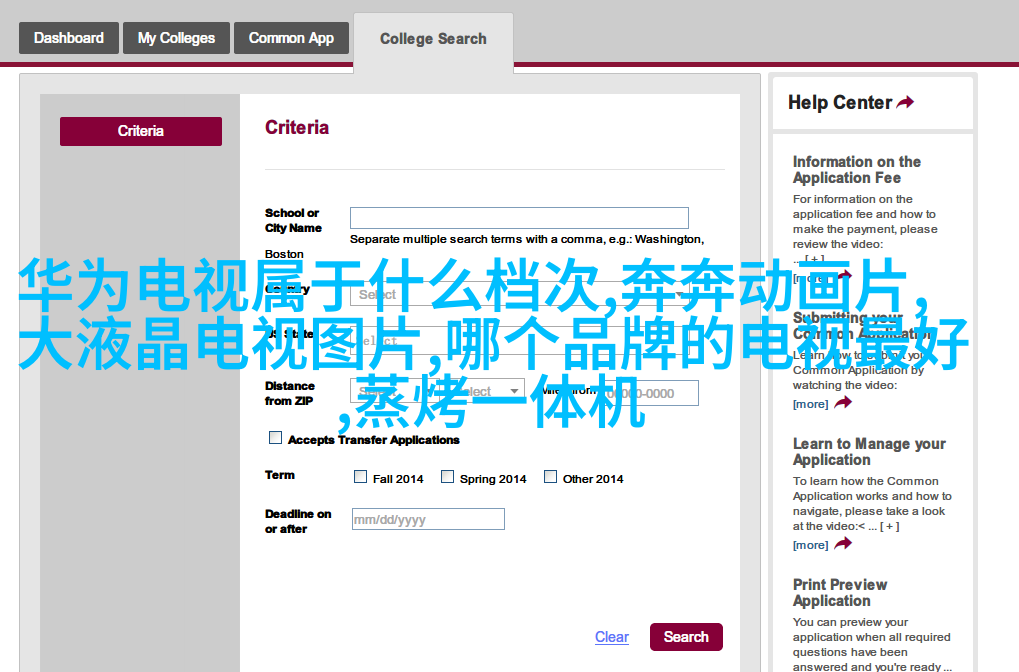Switch to the My Colleges tab
The width and height of the screenshot is (1019, 672).
pyautogui.click(x=176, y=38)
